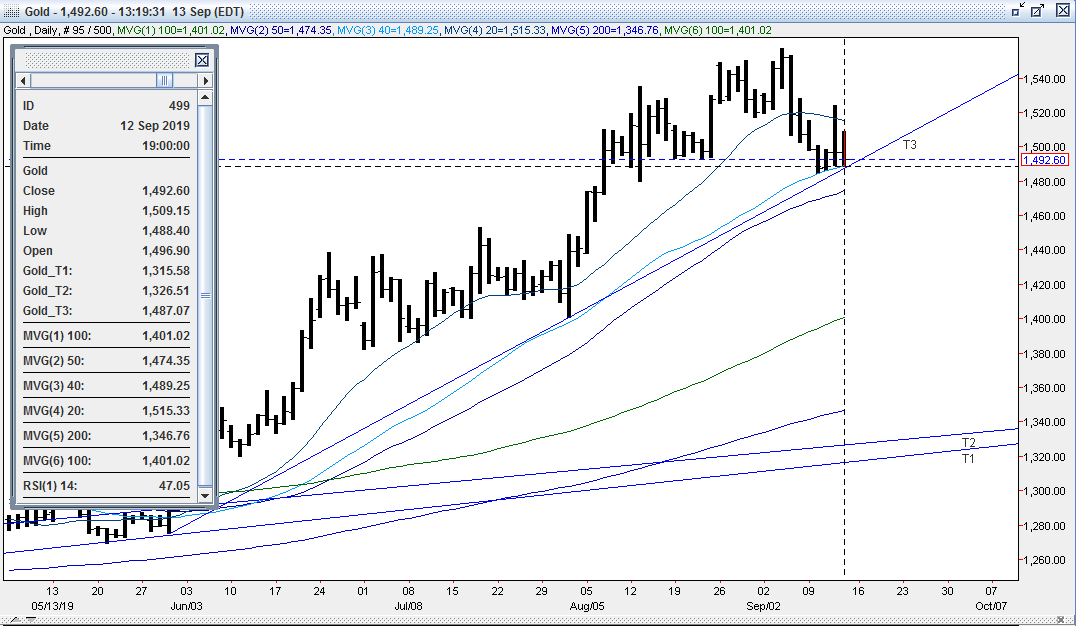This screenshot has width=1076, height=626.
Task: Click the 'MVG(1) 100:' row in data panel
Action: (106, 336)
